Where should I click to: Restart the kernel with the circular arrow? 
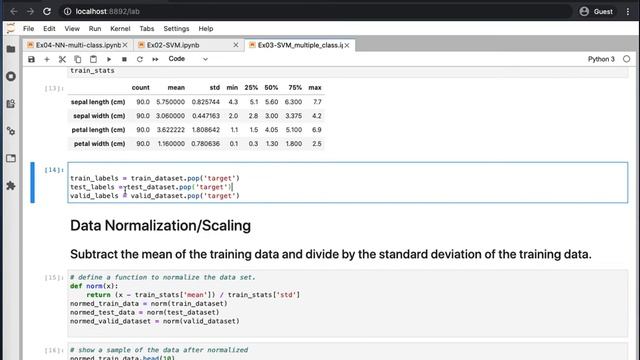pyautogui.click(x=140, y=59)
